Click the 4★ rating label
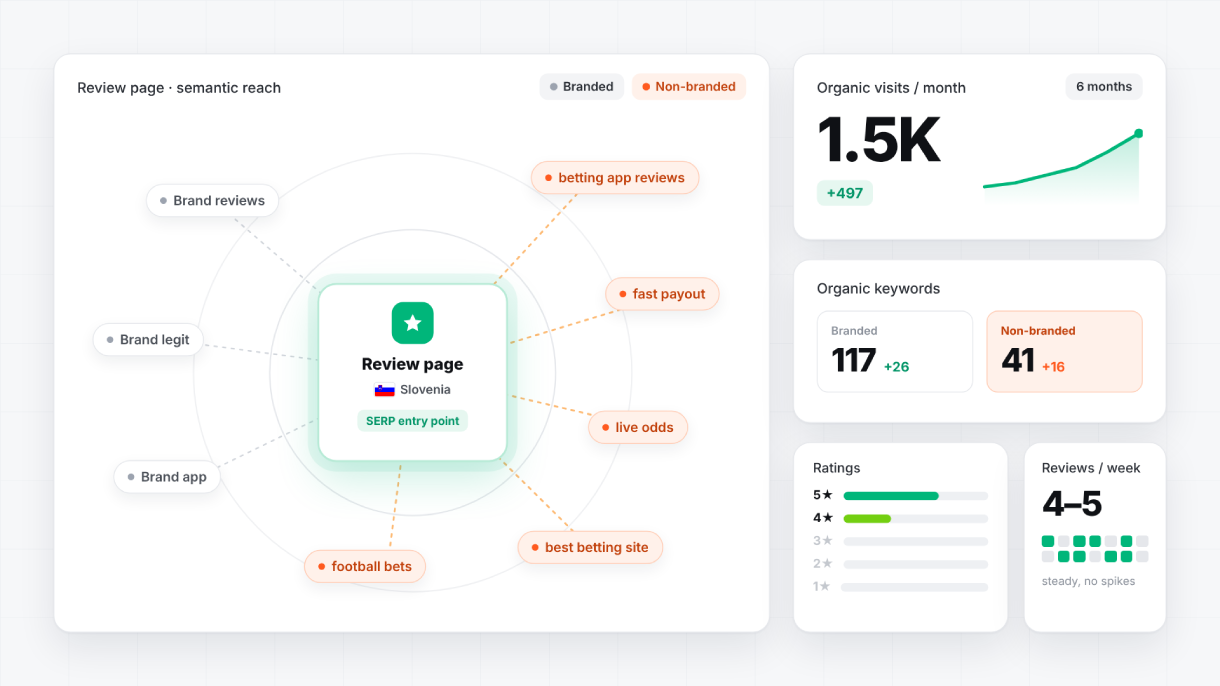 823,518
